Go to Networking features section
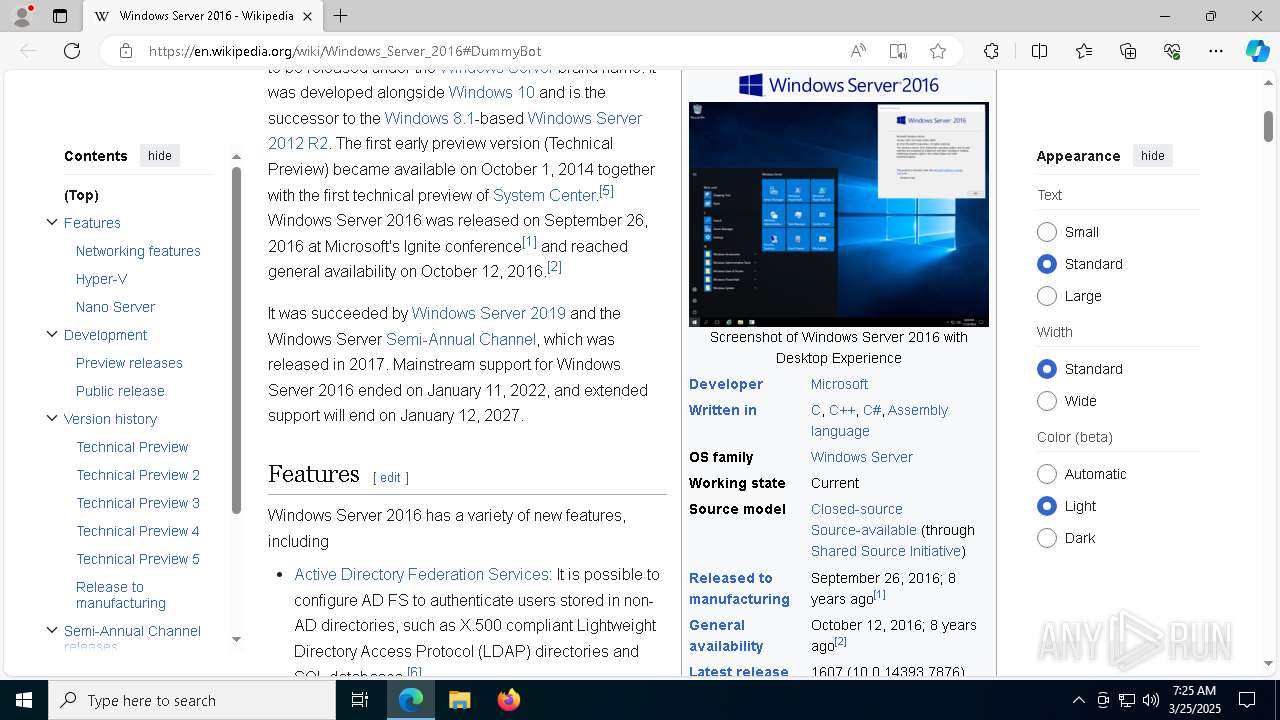1280x720 pixels. coord(138,251)
